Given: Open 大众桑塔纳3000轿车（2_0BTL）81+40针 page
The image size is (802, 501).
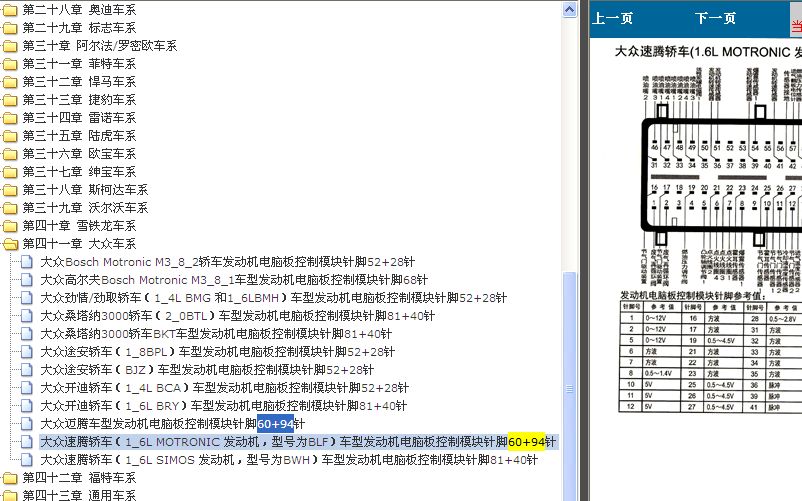Looking at the screenshot, I should (237, 316).
